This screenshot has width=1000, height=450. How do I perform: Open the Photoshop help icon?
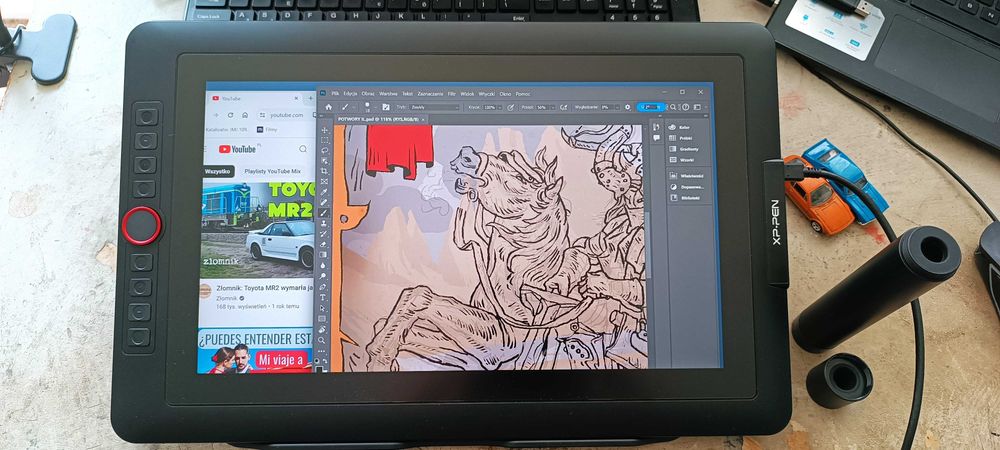(686, 107)
